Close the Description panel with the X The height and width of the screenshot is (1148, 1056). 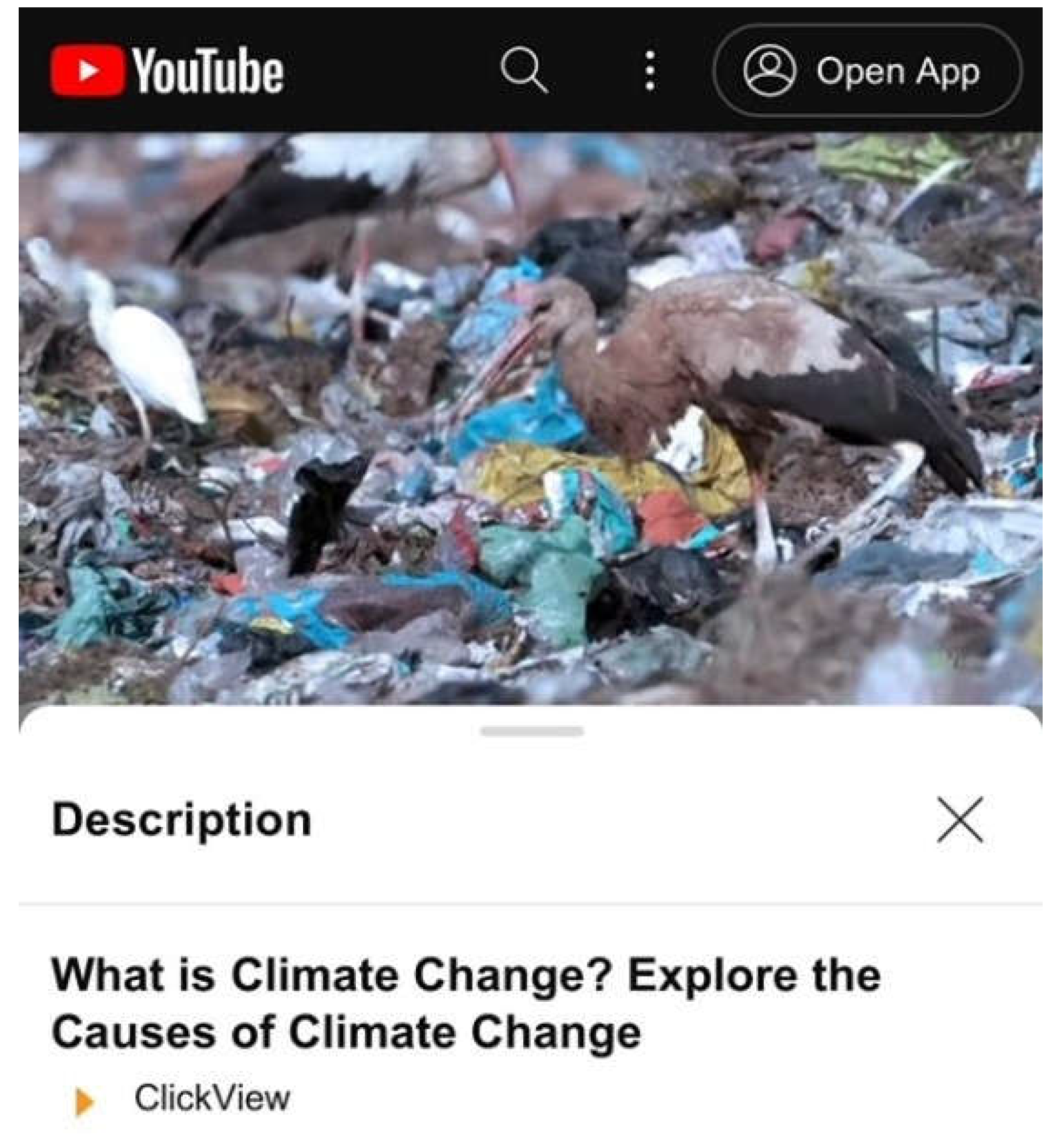[959, 819]
